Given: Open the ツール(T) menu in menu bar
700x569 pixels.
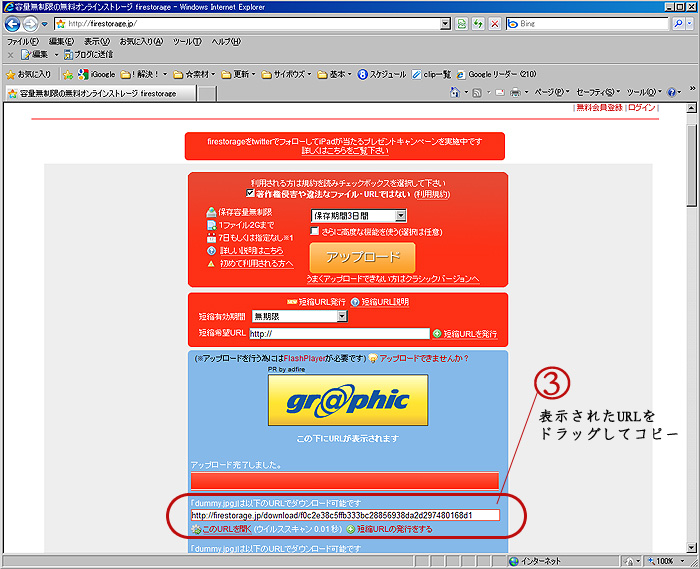Looking at the screenshot, I should [187, 42].
